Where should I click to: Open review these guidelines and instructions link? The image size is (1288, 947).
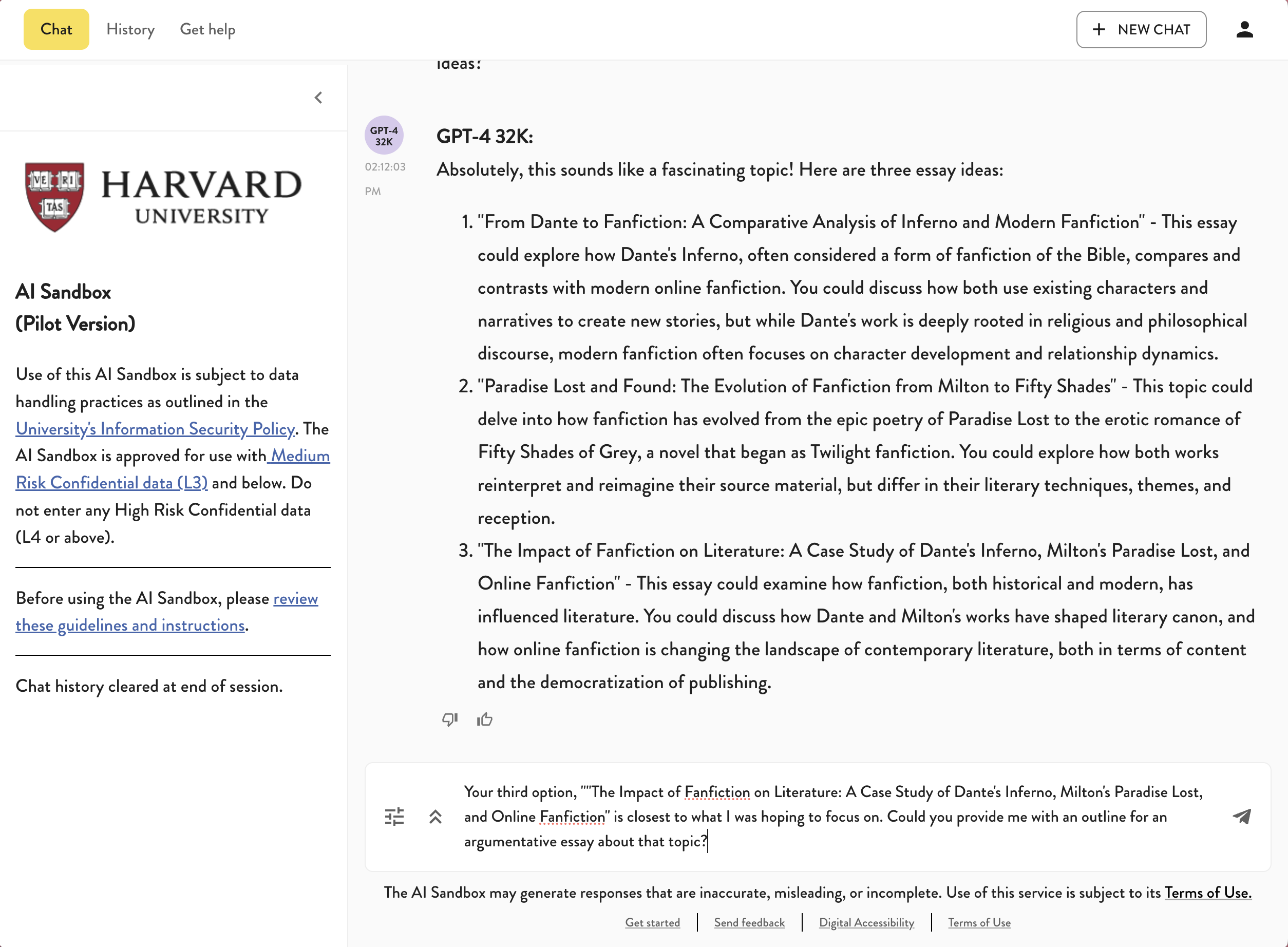click(130, 625)
